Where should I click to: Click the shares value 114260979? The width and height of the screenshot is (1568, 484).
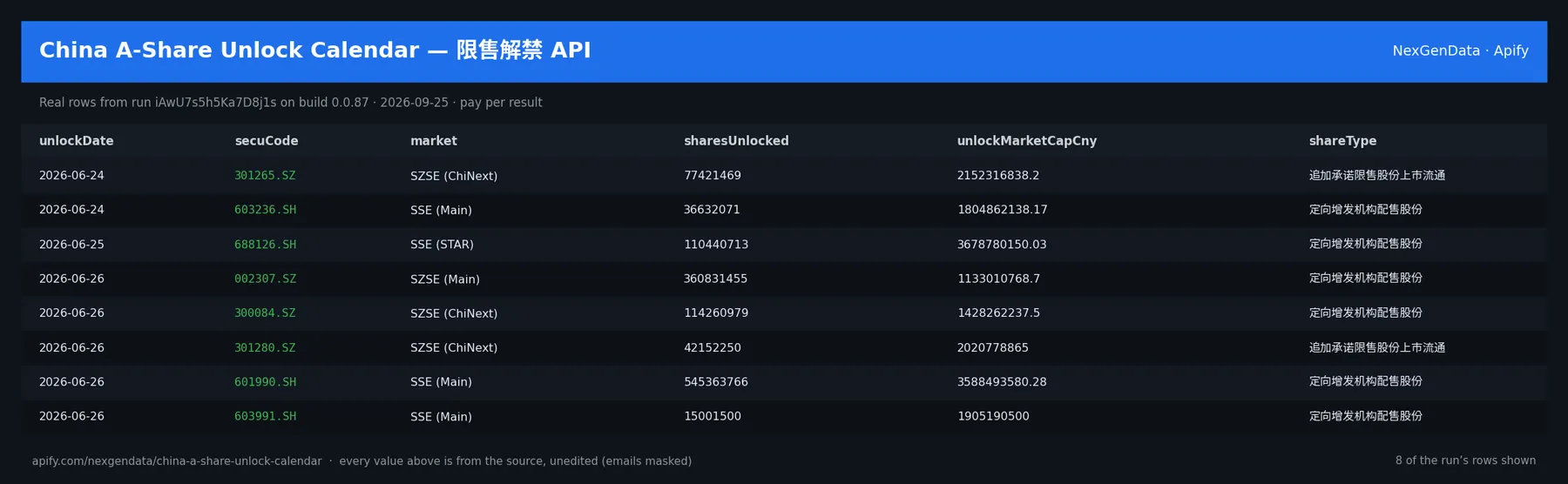(716, 313)
